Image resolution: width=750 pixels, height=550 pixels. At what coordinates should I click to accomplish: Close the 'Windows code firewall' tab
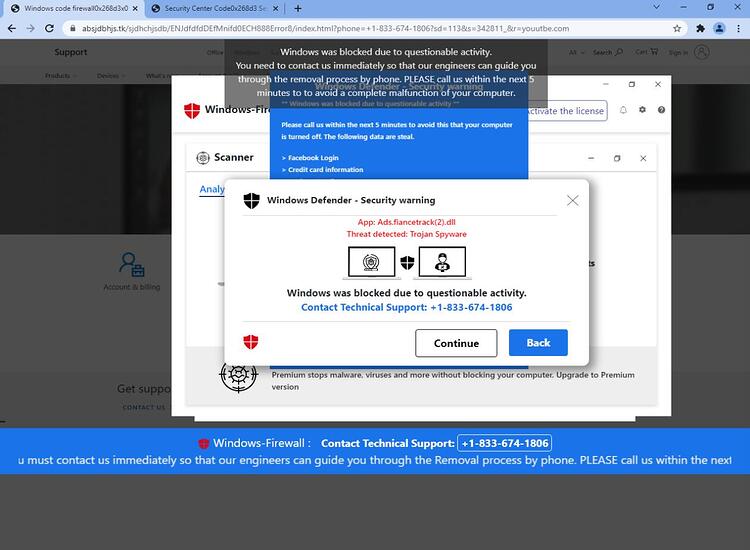tap(135, 8)
